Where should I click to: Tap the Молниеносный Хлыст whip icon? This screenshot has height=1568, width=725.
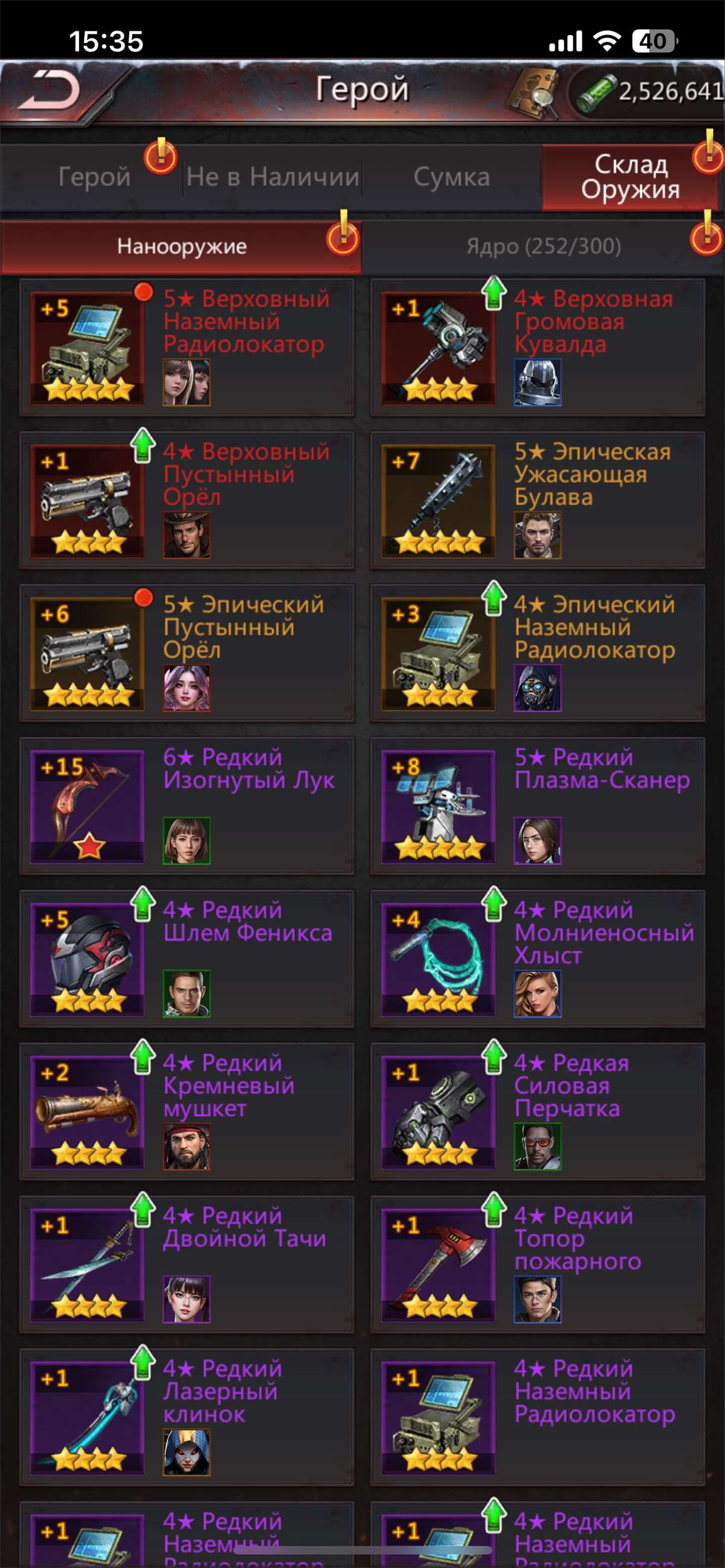click(x=438, y=959)
